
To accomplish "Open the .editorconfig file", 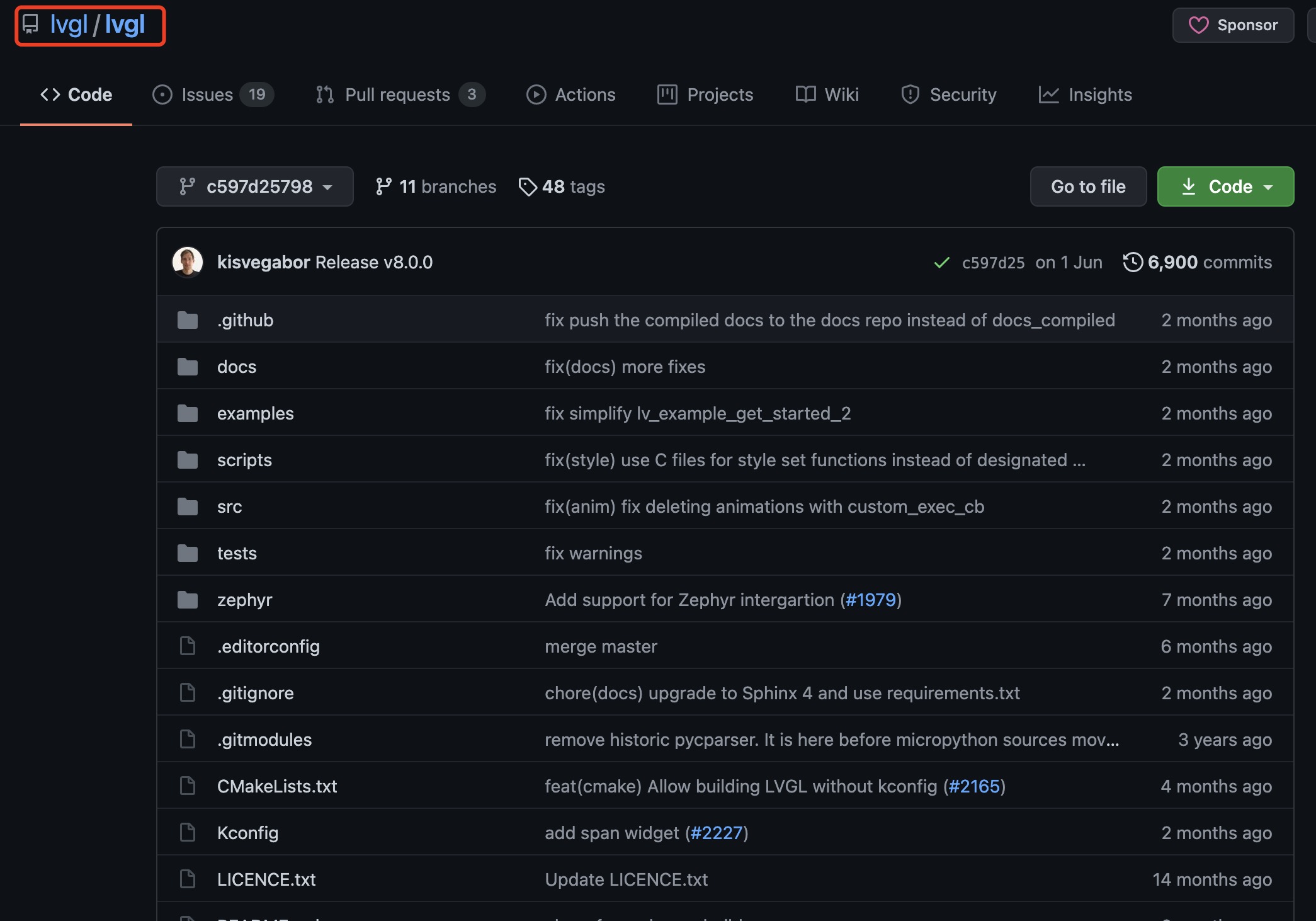I will tap(268, 646).
